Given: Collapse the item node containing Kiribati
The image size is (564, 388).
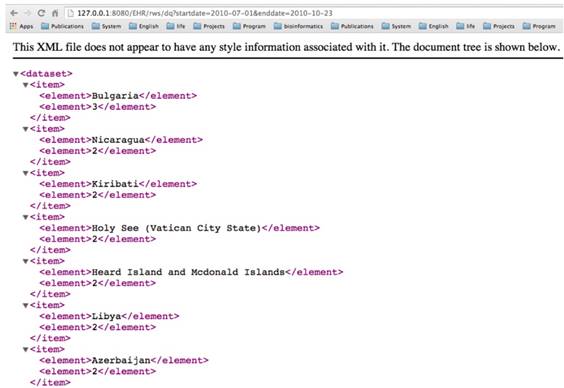Looking at the screenshot, I should pos(26,173).
